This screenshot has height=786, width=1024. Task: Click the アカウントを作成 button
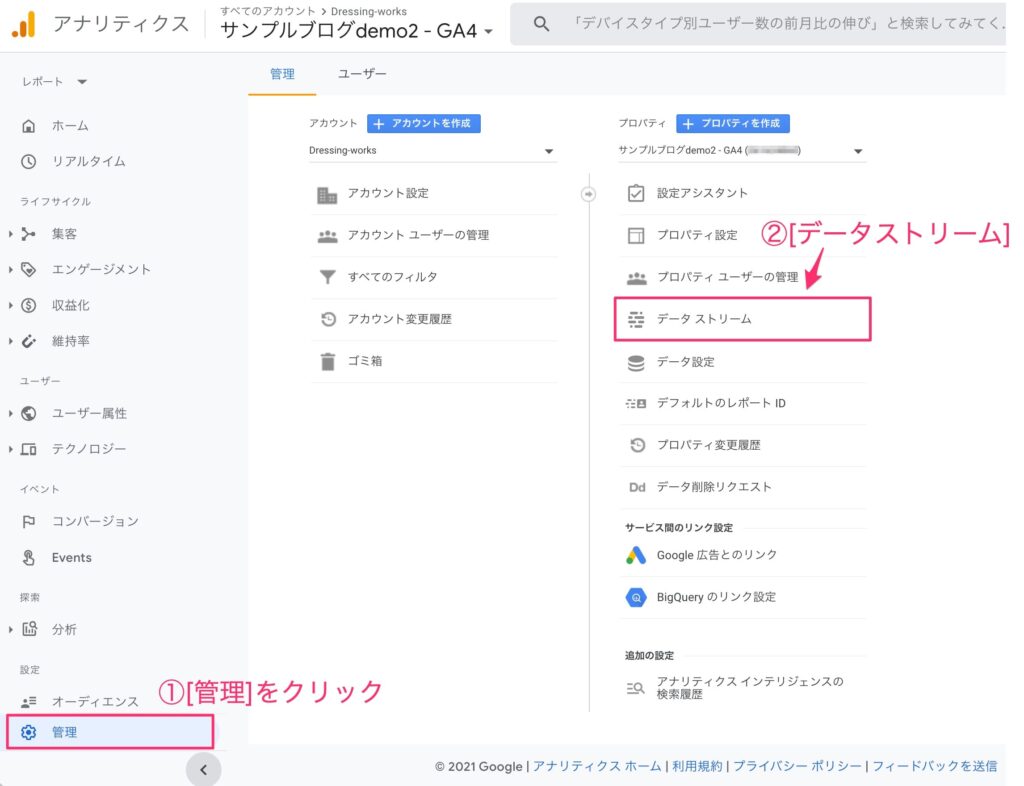pos(424,123)
